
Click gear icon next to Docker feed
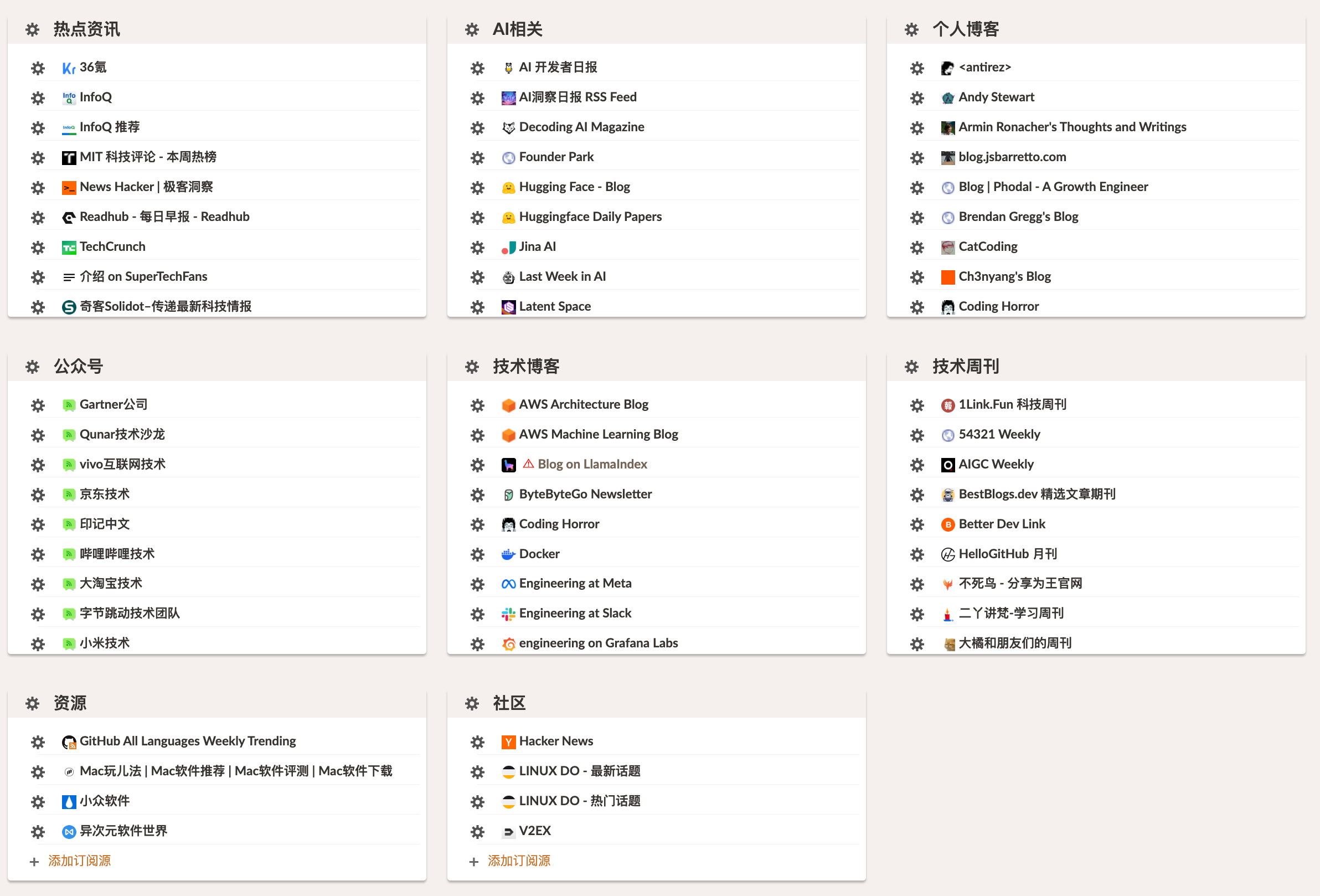pyautogui.click(x=477, y=554)
